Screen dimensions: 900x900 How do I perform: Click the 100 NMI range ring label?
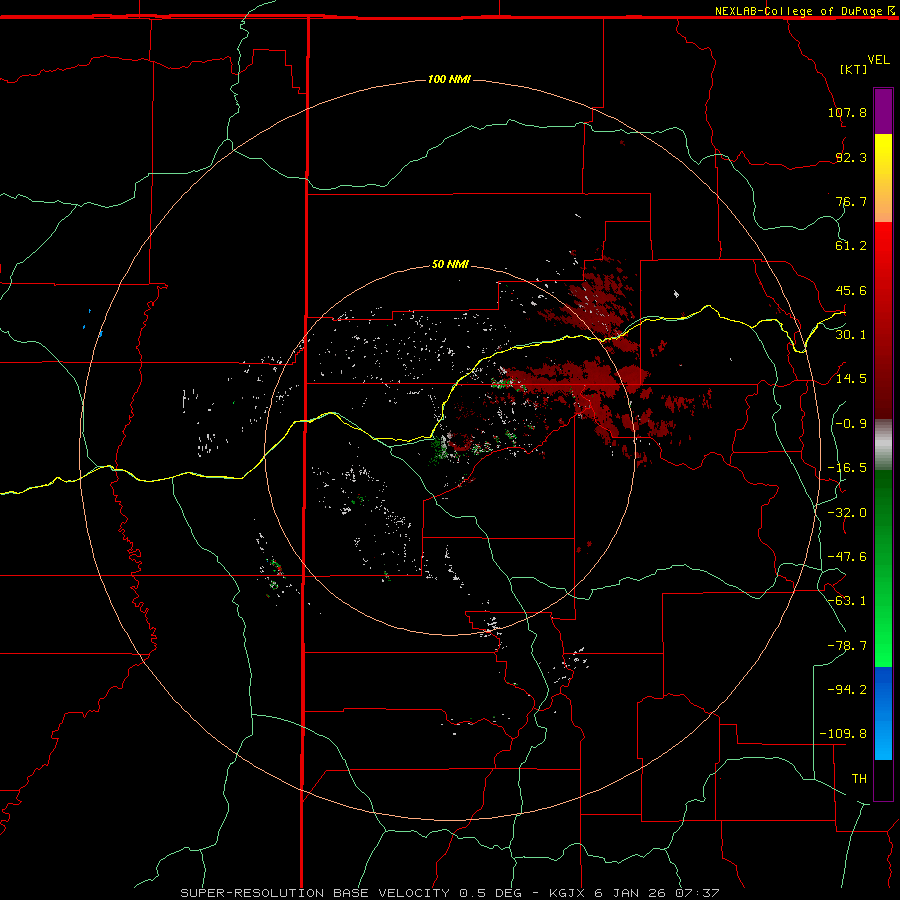click(x=449, y=79)
